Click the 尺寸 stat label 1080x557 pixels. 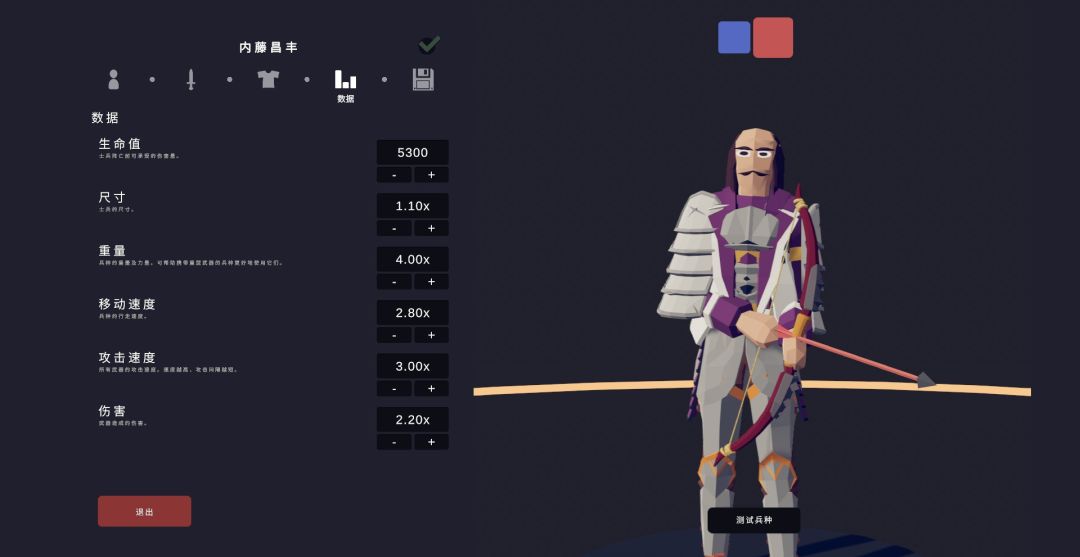coord(112,198)
